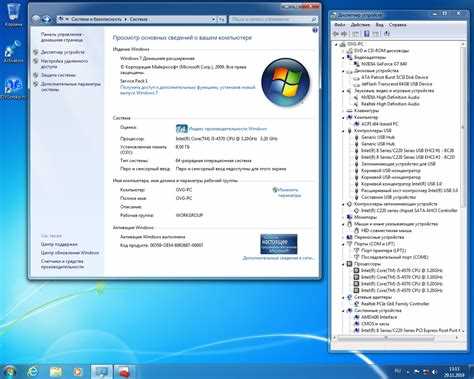Open Настройка удаленного доступа link
474x379 pixels.
pyautogui.click(x=64, y=64)
